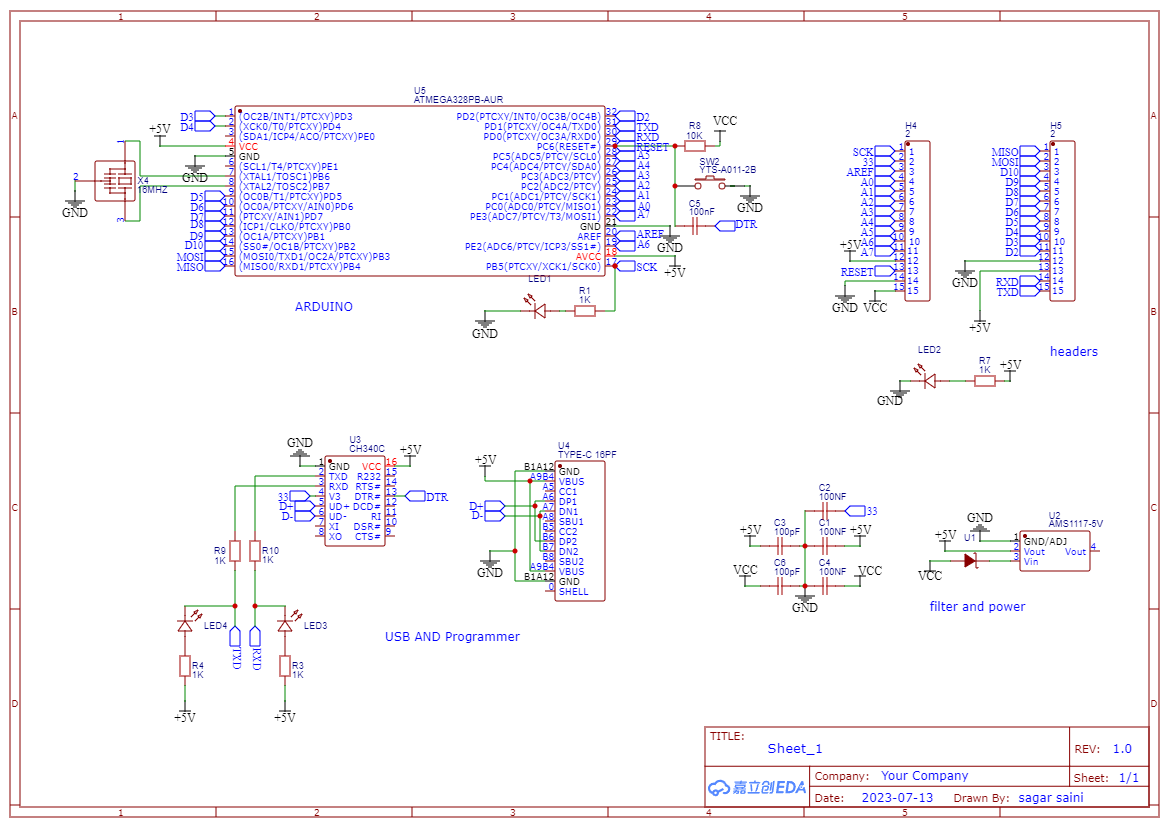Viewport: 1169px width, 828px height.
Task: Select the 16MHz crystal X4 symbol
Action: [115, 182]
